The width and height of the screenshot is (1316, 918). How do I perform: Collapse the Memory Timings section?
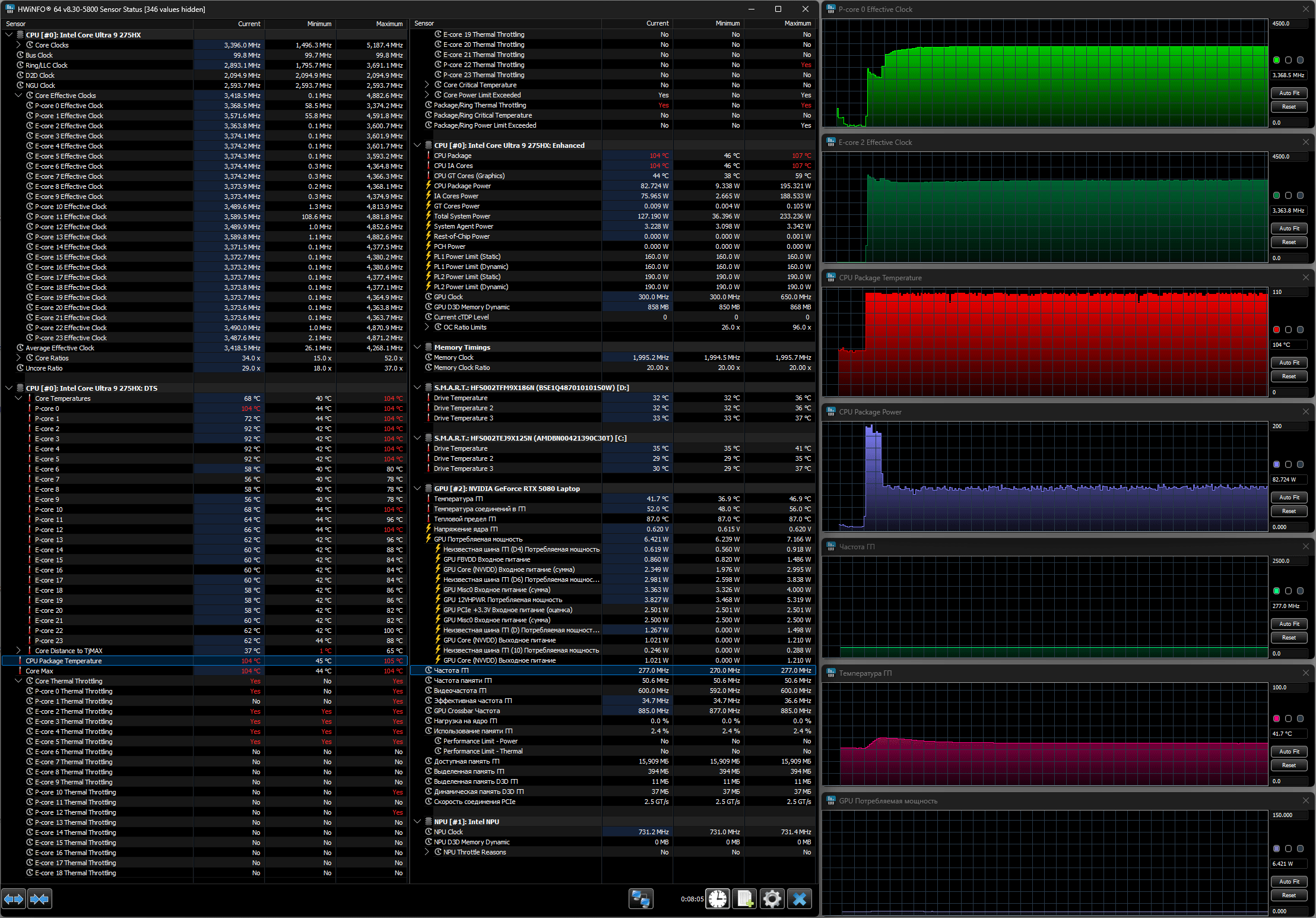[417, 347]
